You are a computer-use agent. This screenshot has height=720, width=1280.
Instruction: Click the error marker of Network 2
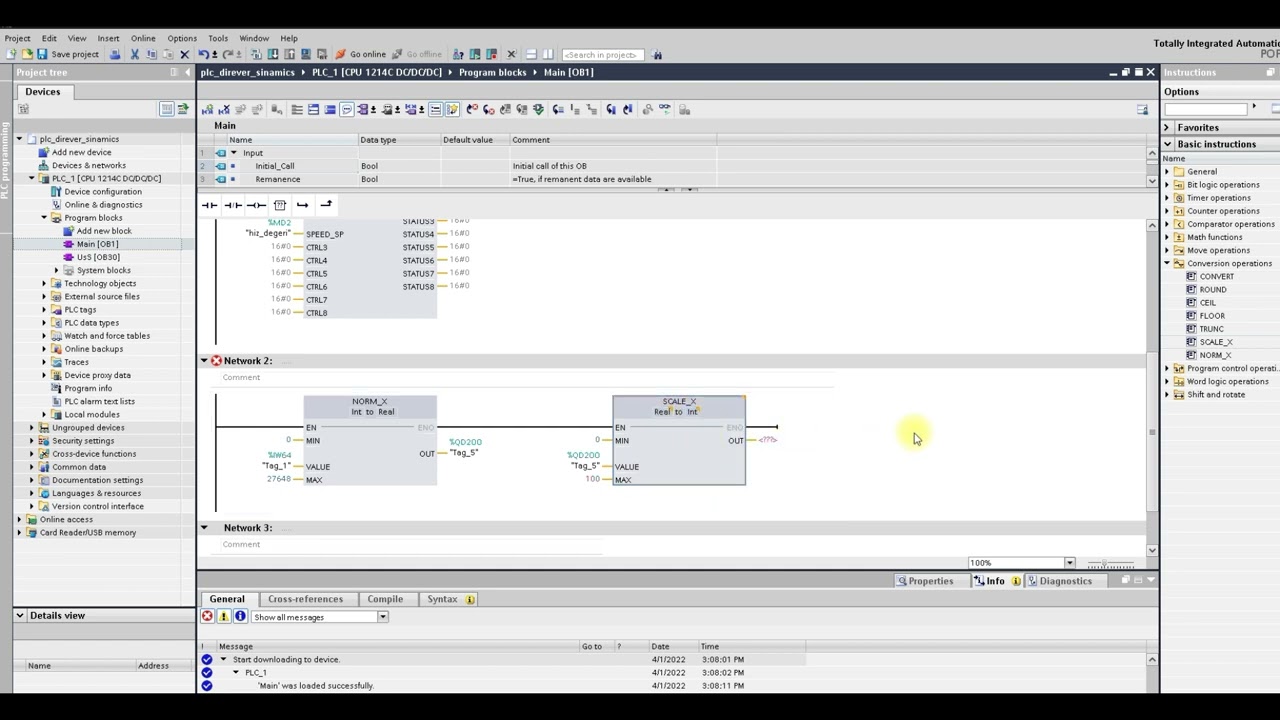click(216, 360)
